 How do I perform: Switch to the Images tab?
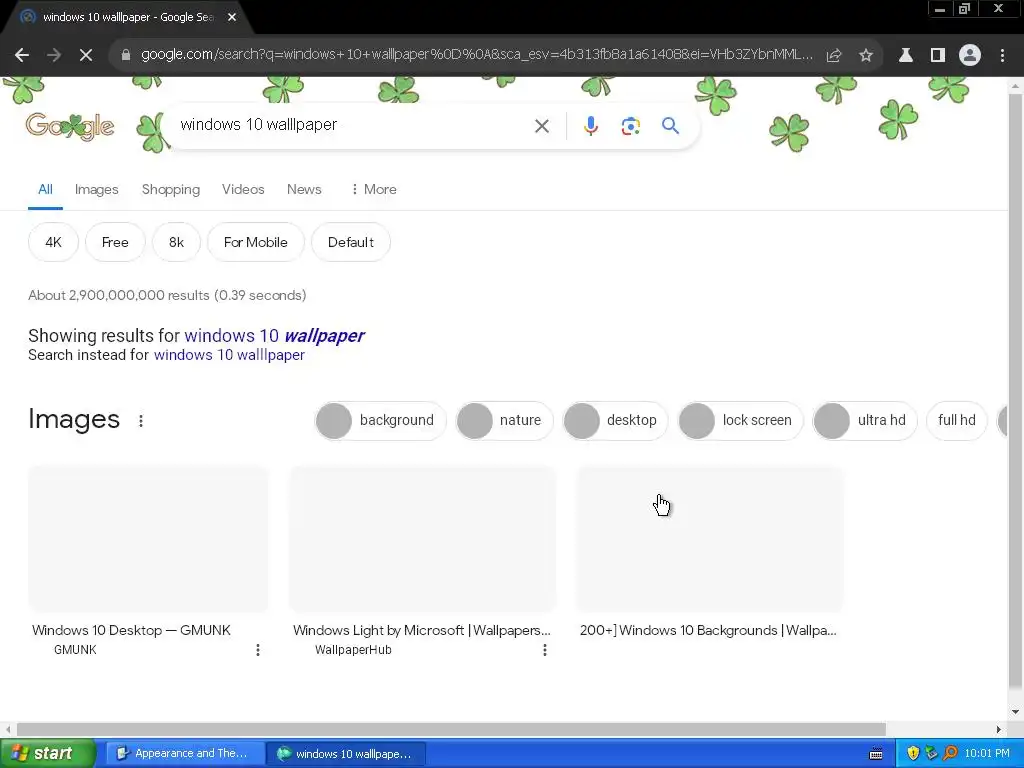click(97, 189)
